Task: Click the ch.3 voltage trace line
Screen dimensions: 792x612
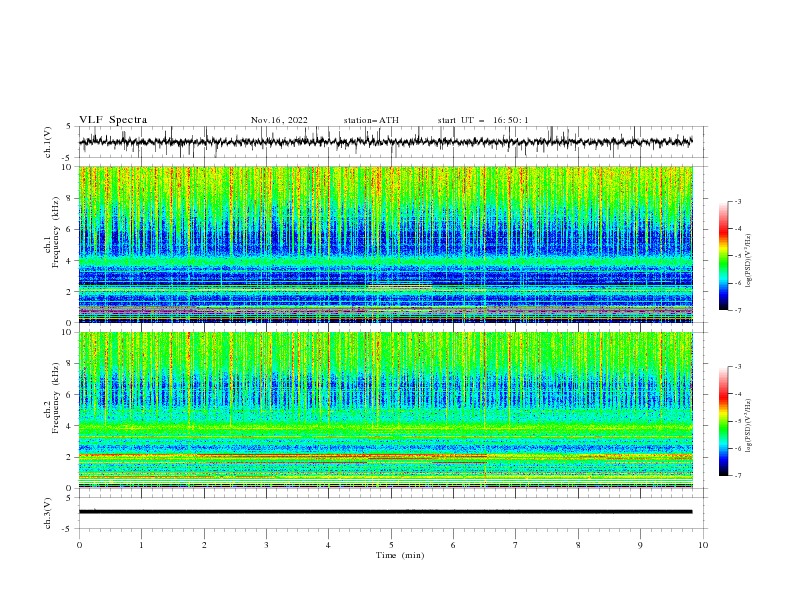Action: (386, 512)
